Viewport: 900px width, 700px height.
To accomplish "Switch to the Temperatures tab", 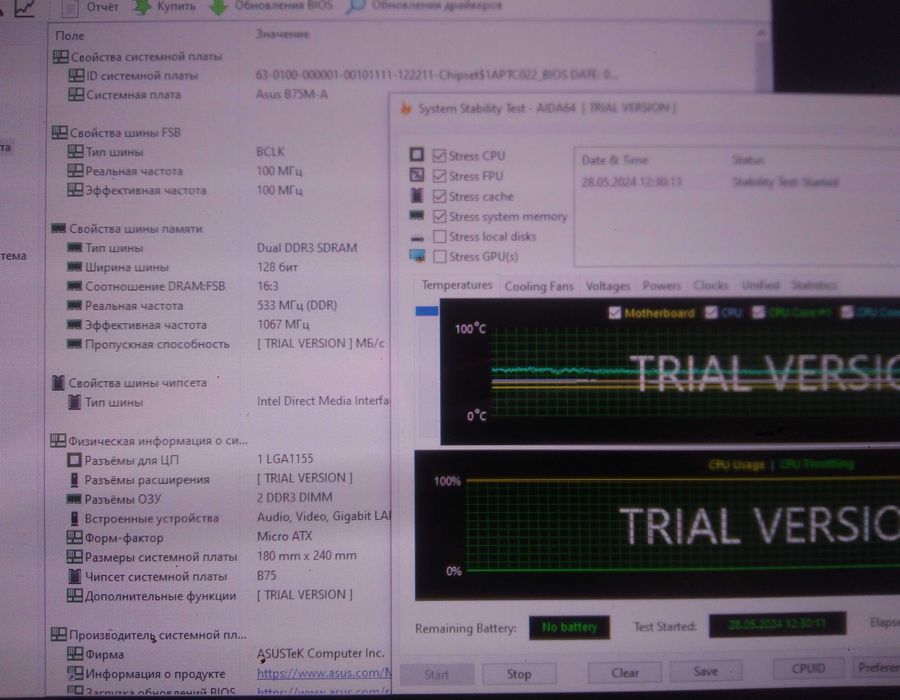I will click(x=457, y=285).
